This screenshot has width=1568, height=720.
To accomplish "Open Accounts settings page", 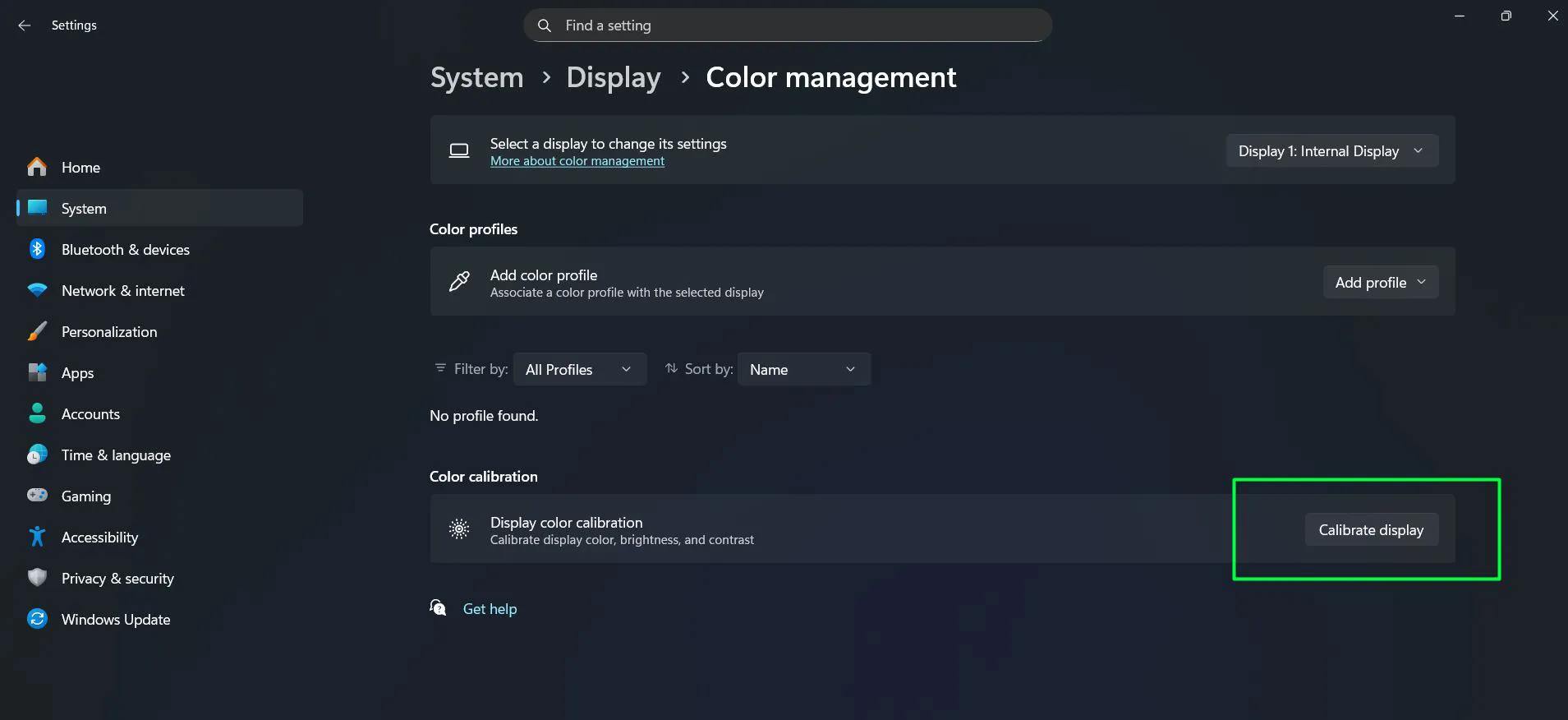I will point(159,413).
